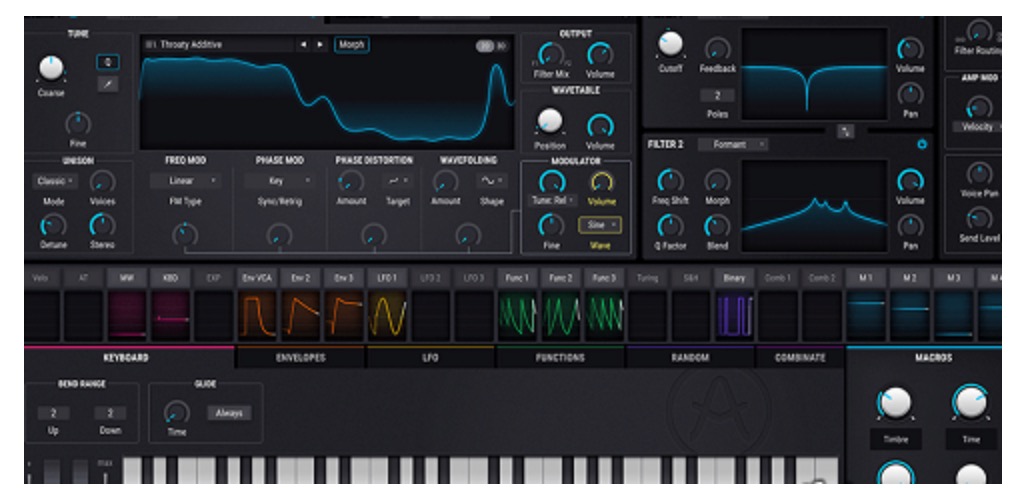Image resolution: width=1014 pixels, height=488 pixels.
Task: Click the purple Binary pattern thumbnail
Action: pos(734,315)
